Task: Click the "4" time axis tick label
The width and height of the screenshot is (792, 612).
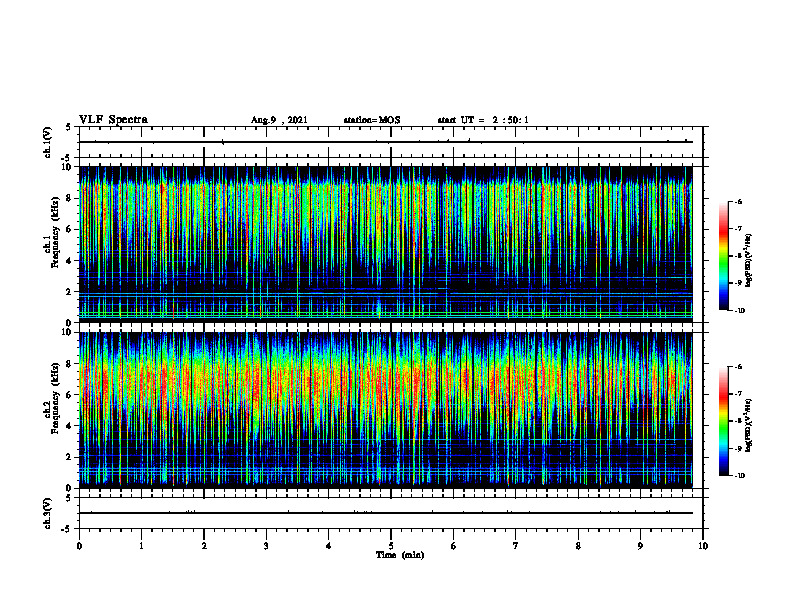Action: [x=329, y=546]
